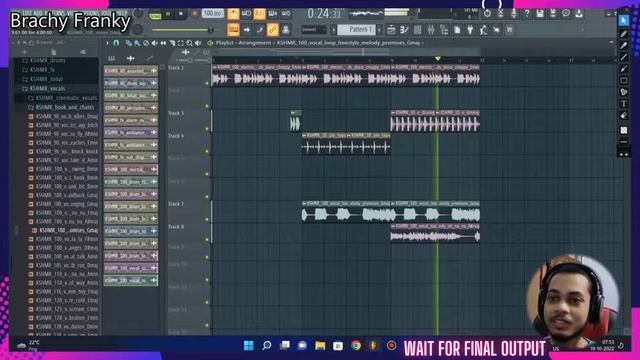This screenshot has height=360, width=640.
Task: Select the playlist Delete tool
Action: tap(146, 43)
